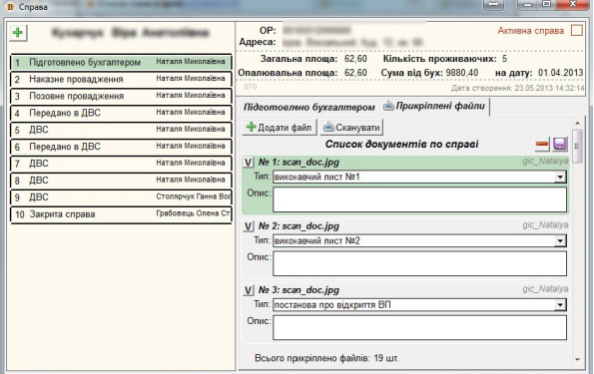Click the document list vertical scrollbar thumb
The image size is (594, 374).
577,146
